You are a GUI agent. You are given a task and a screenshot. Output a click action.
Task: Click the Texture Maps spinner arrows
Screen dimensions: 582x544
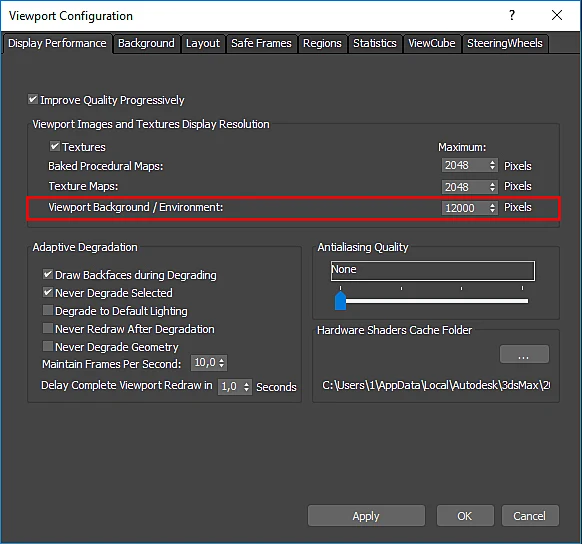[x=493, y=187]
